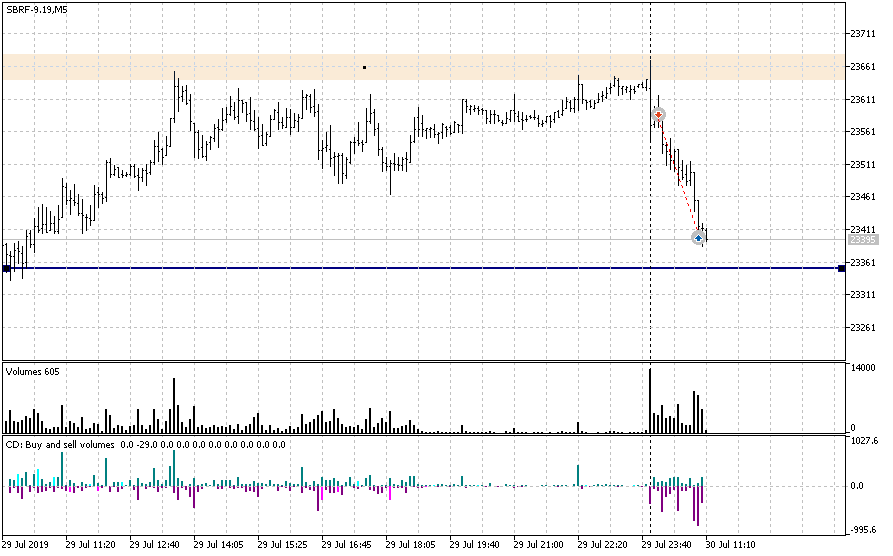This screenshot has height=556, width=893.
Task: Click the small black dot in beige zone
Action: coord(364,67)
